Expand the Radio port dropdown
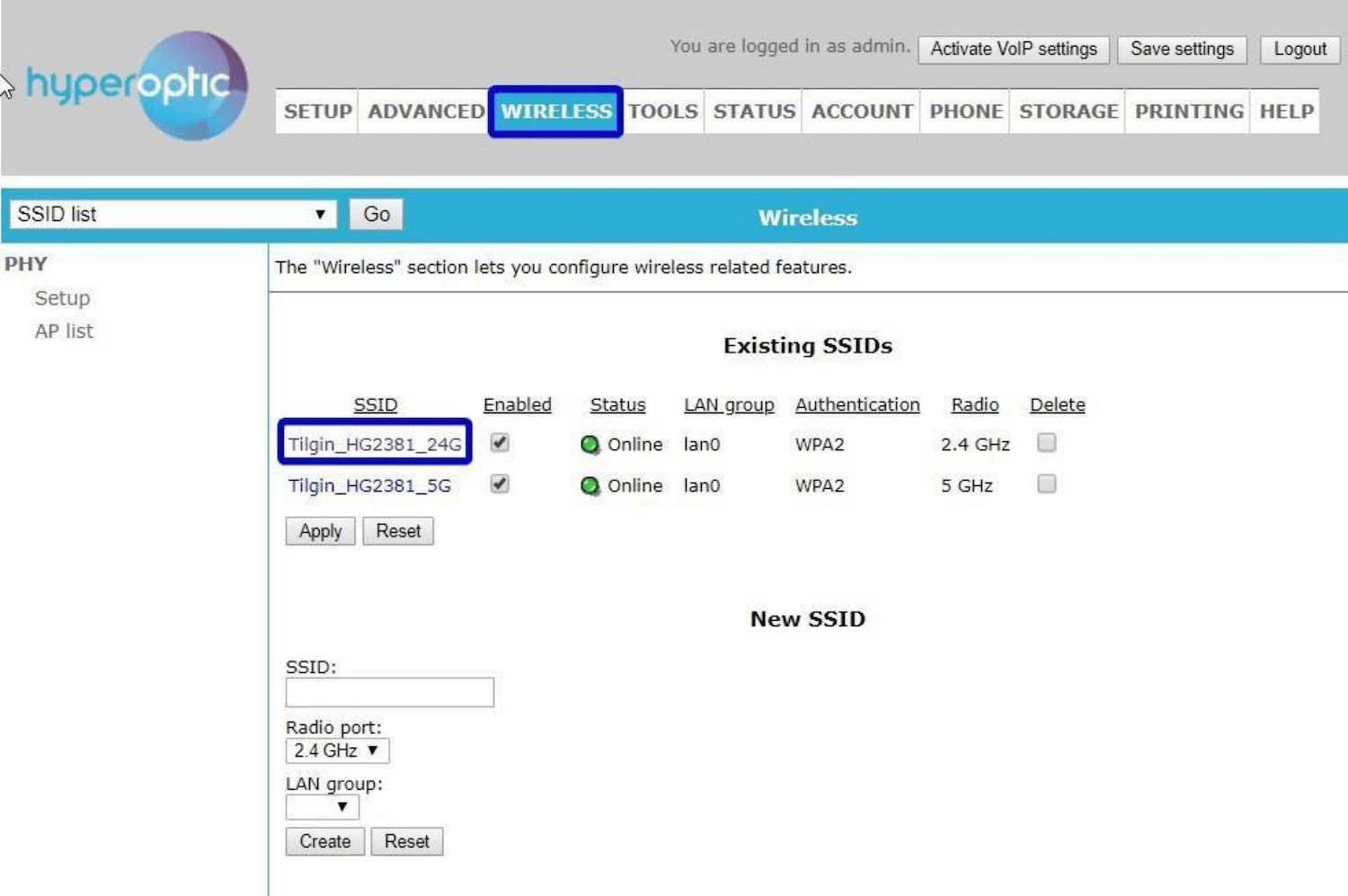1348x896 pixels. pos(336,750)
